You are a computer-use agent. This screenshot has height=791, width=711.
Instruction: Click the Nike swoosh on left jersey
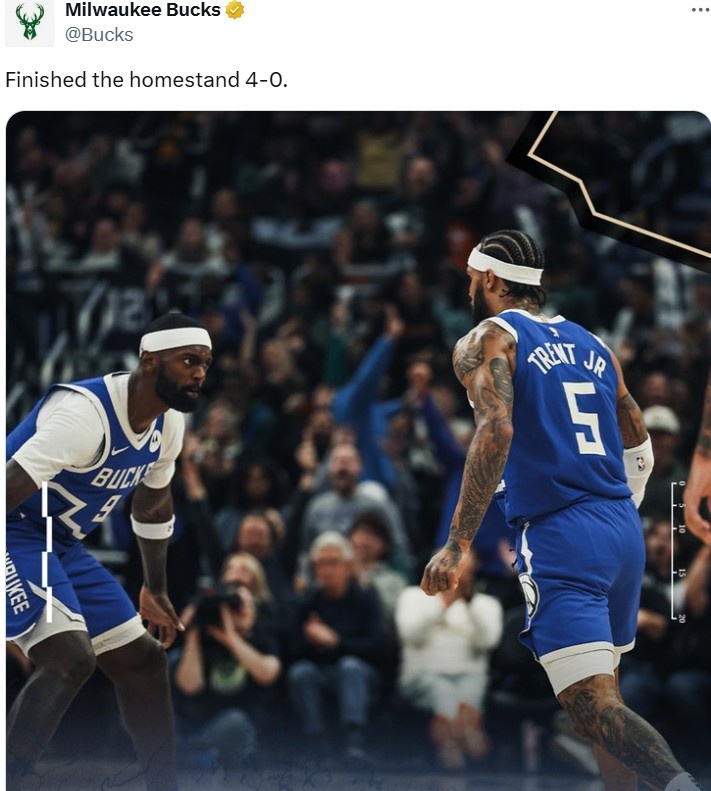click(120, 450)
